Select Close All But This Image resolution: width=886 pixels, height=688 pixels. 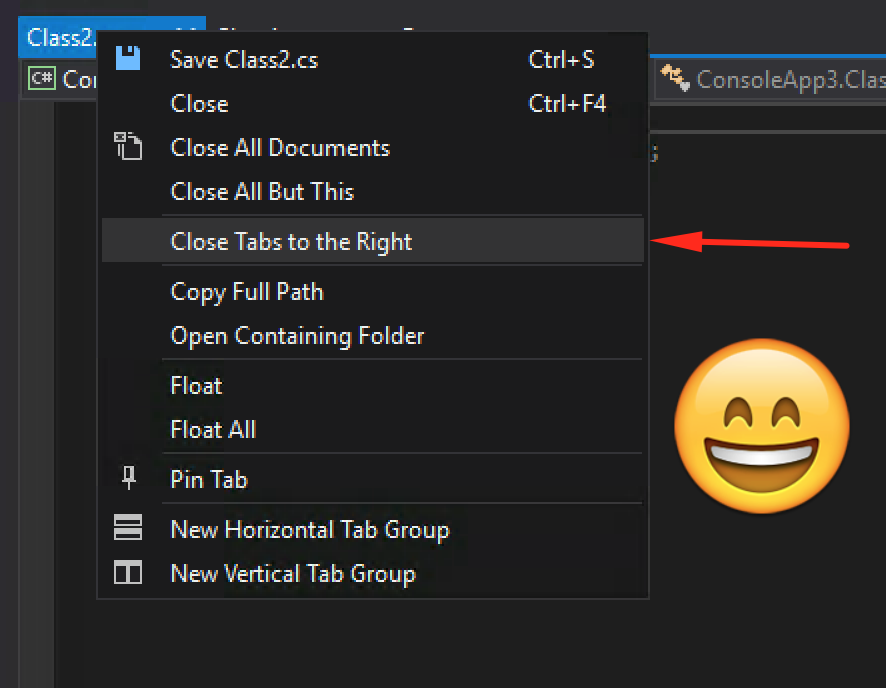[262, 191]
